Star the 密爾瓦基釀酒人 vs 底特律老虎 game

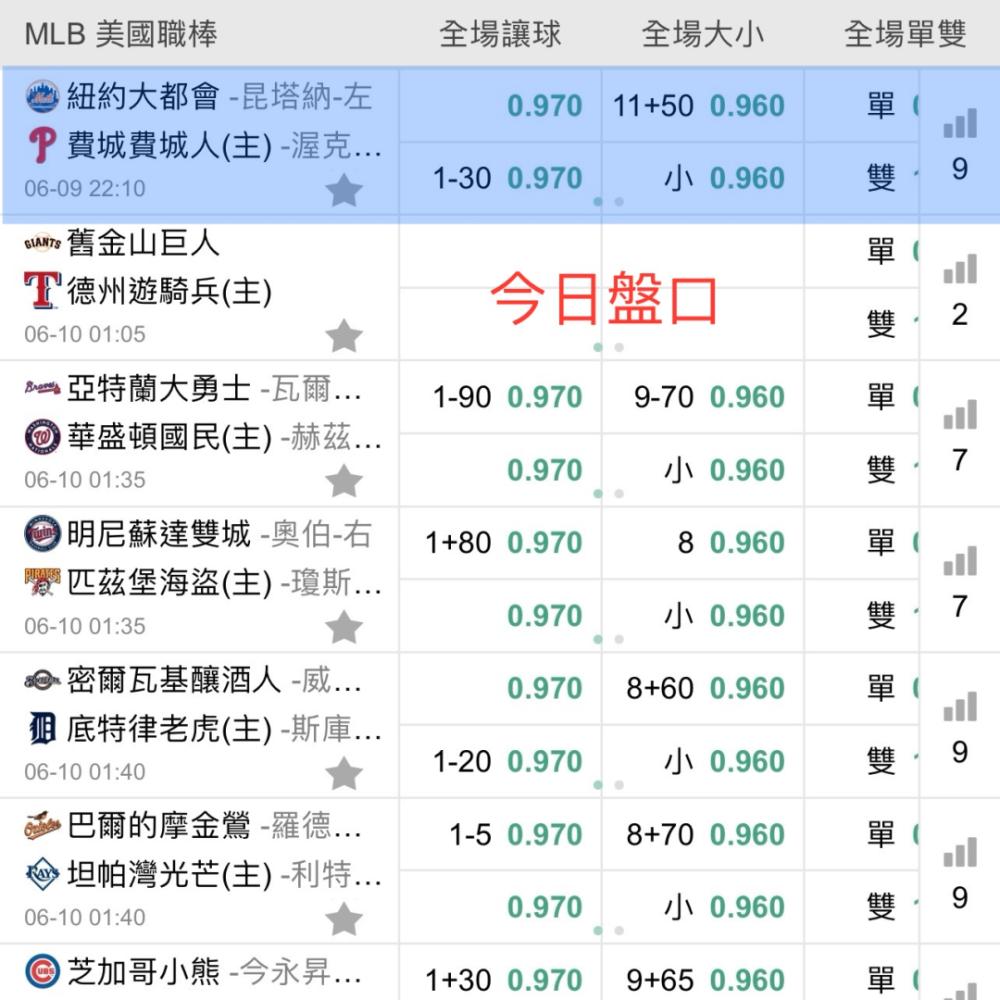click(344, 773)
